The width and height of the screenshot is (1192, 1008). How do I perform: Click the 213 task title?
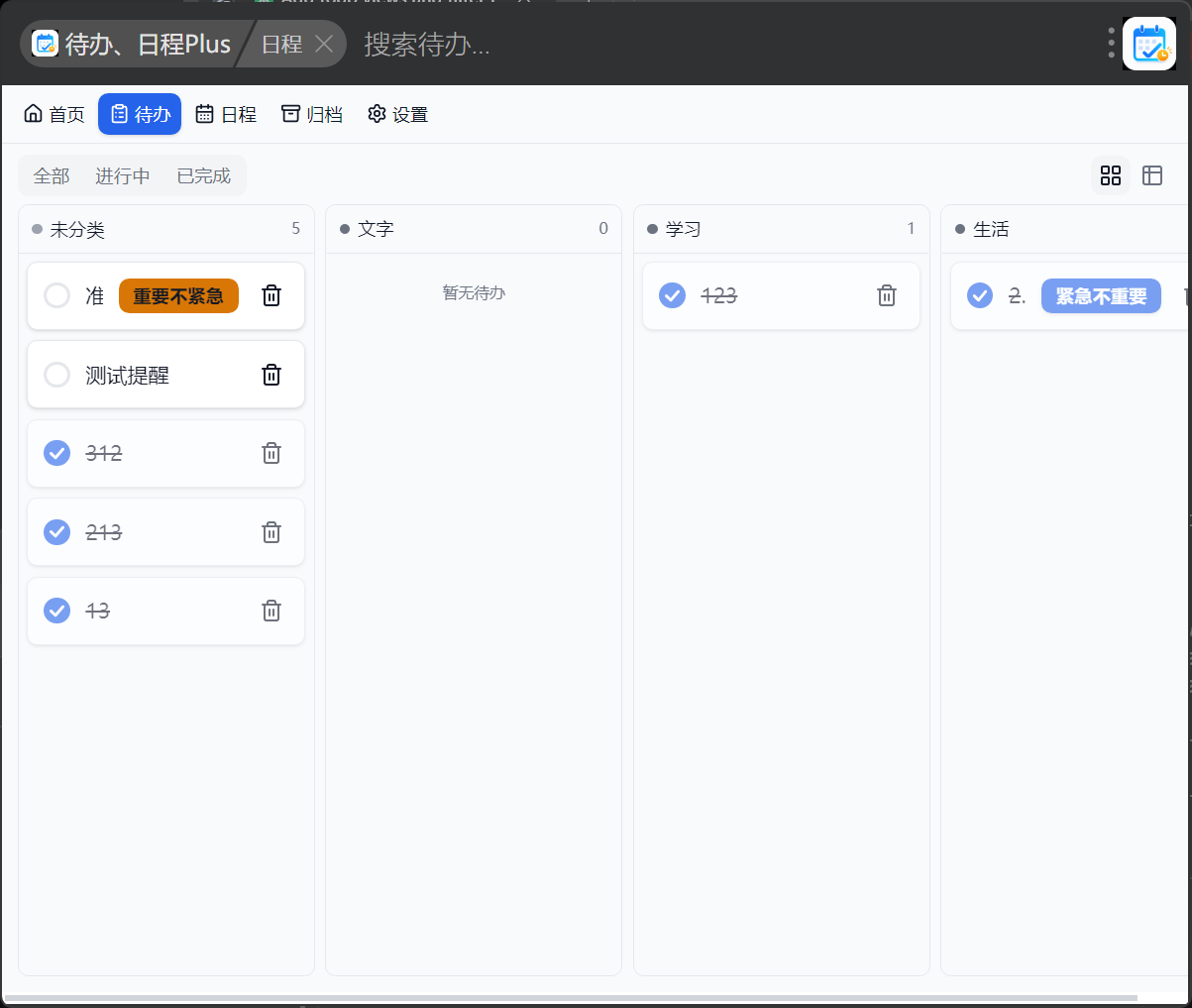tap(104, 532)
